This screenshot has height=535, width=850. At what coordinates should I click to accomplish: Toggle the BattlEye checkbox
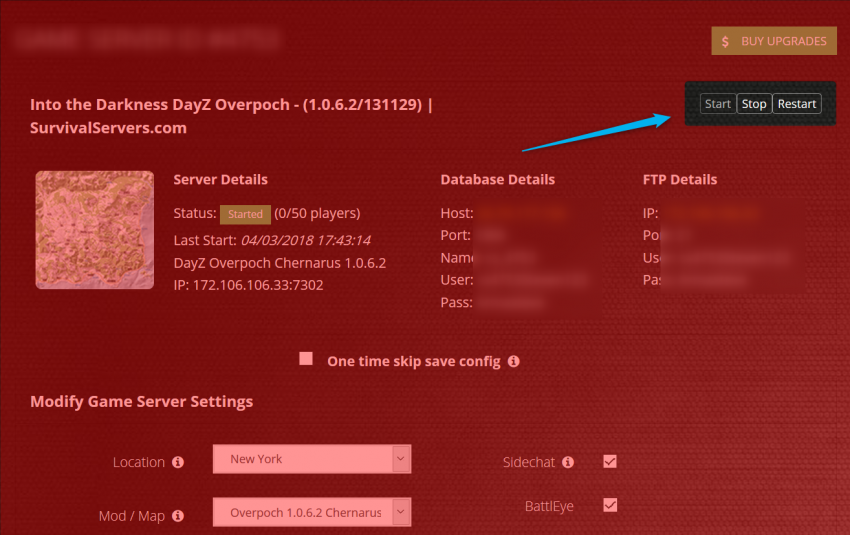(610, 506)
